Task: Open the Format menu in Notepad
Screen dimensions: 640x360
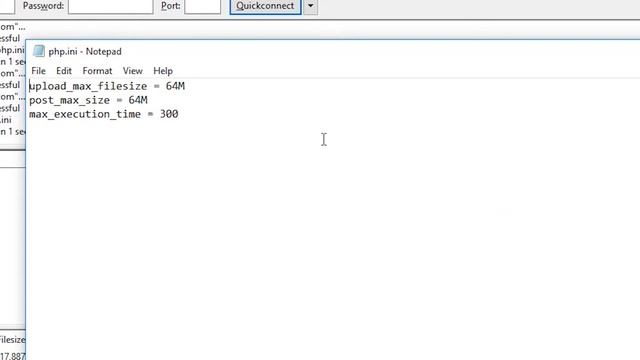Action: click(97, 71)
